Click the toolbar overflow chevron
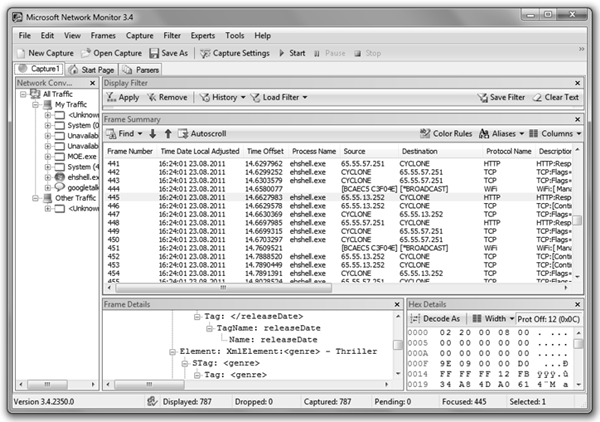 (581, 49)
